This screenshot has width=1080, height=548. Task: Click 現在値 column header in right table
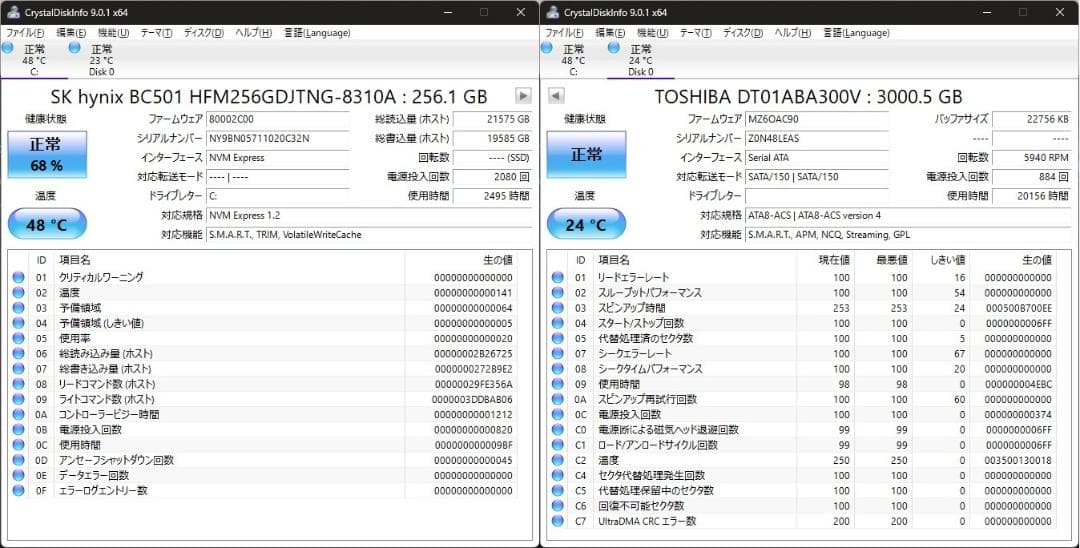point(824,260)
